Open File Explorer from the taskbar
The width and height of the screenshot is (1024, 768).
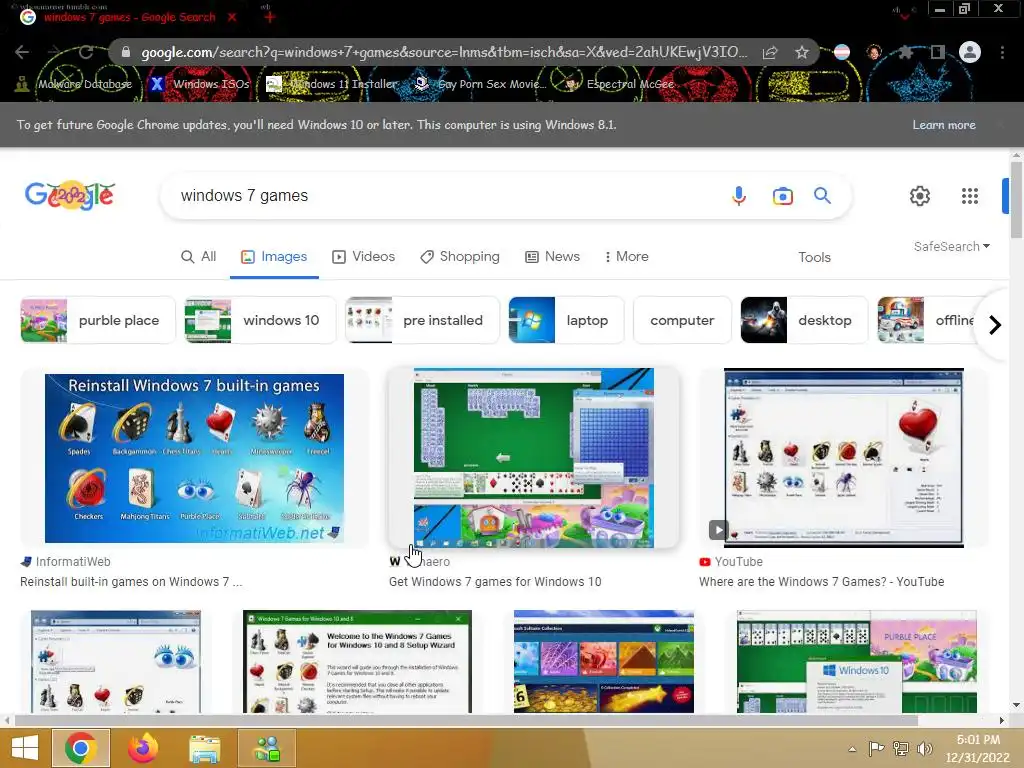click(204, 748)
